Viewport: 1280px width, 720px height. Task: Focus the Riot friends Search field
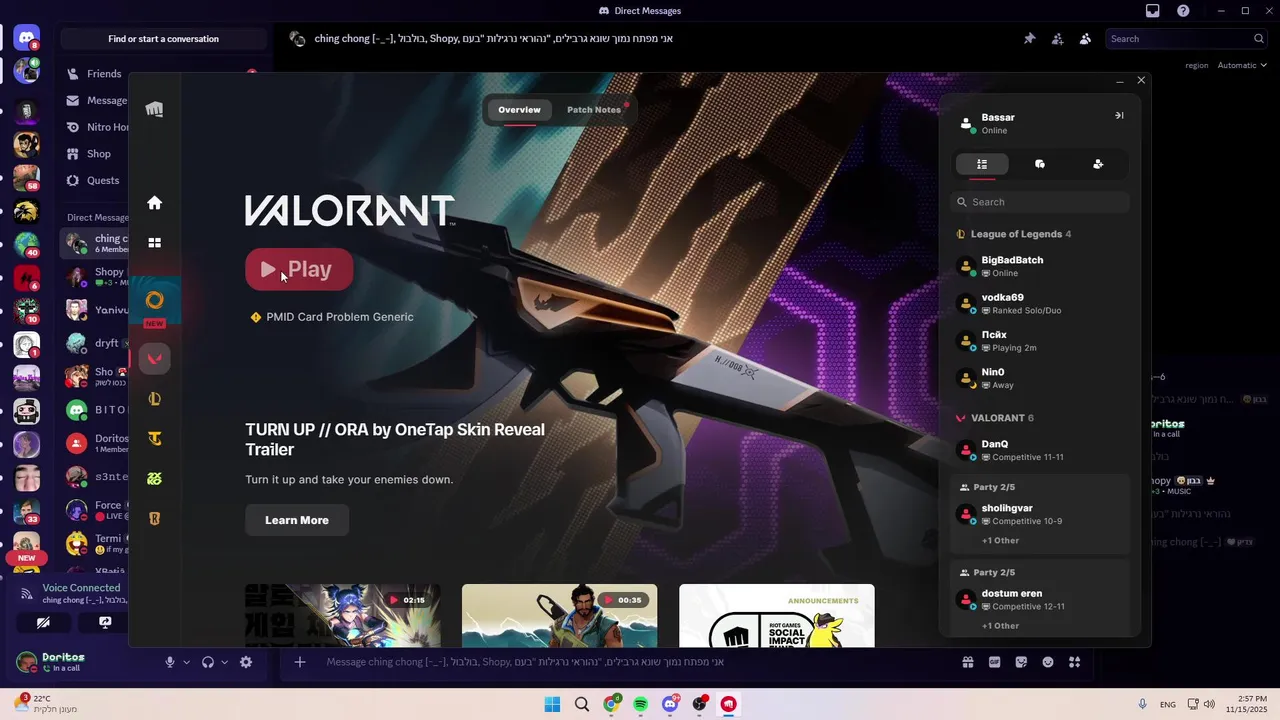(1040, 202)
